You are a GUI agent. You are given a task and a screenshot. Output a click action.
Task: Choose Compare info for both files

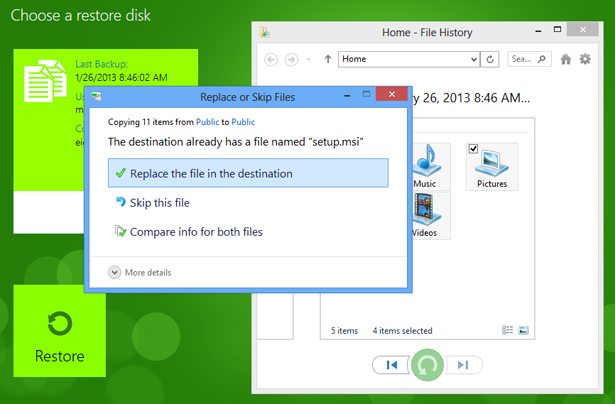point(195,232)
